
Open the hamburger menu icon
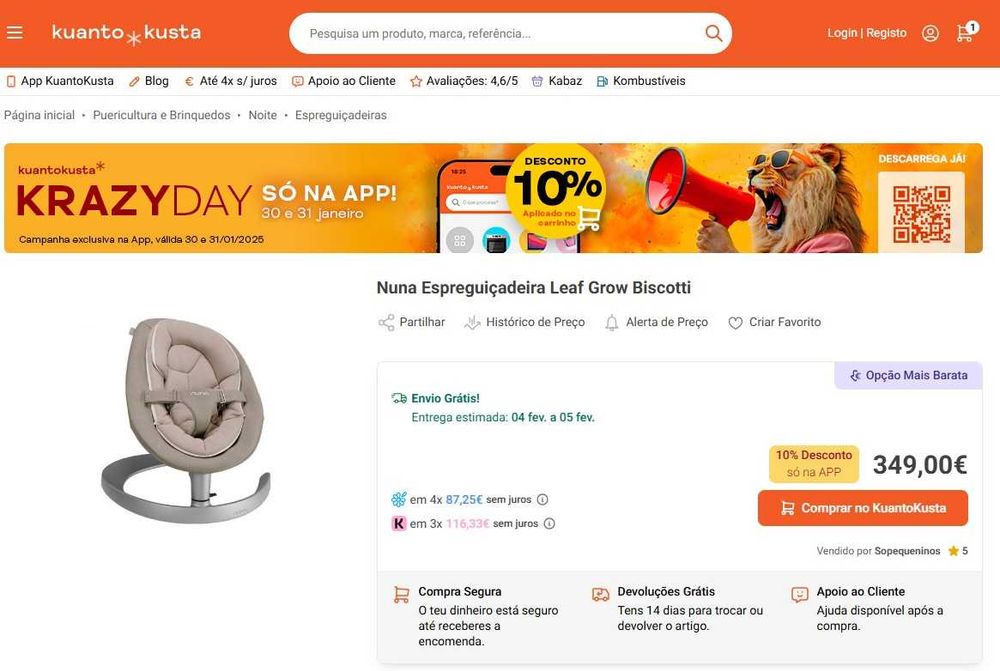14,33
